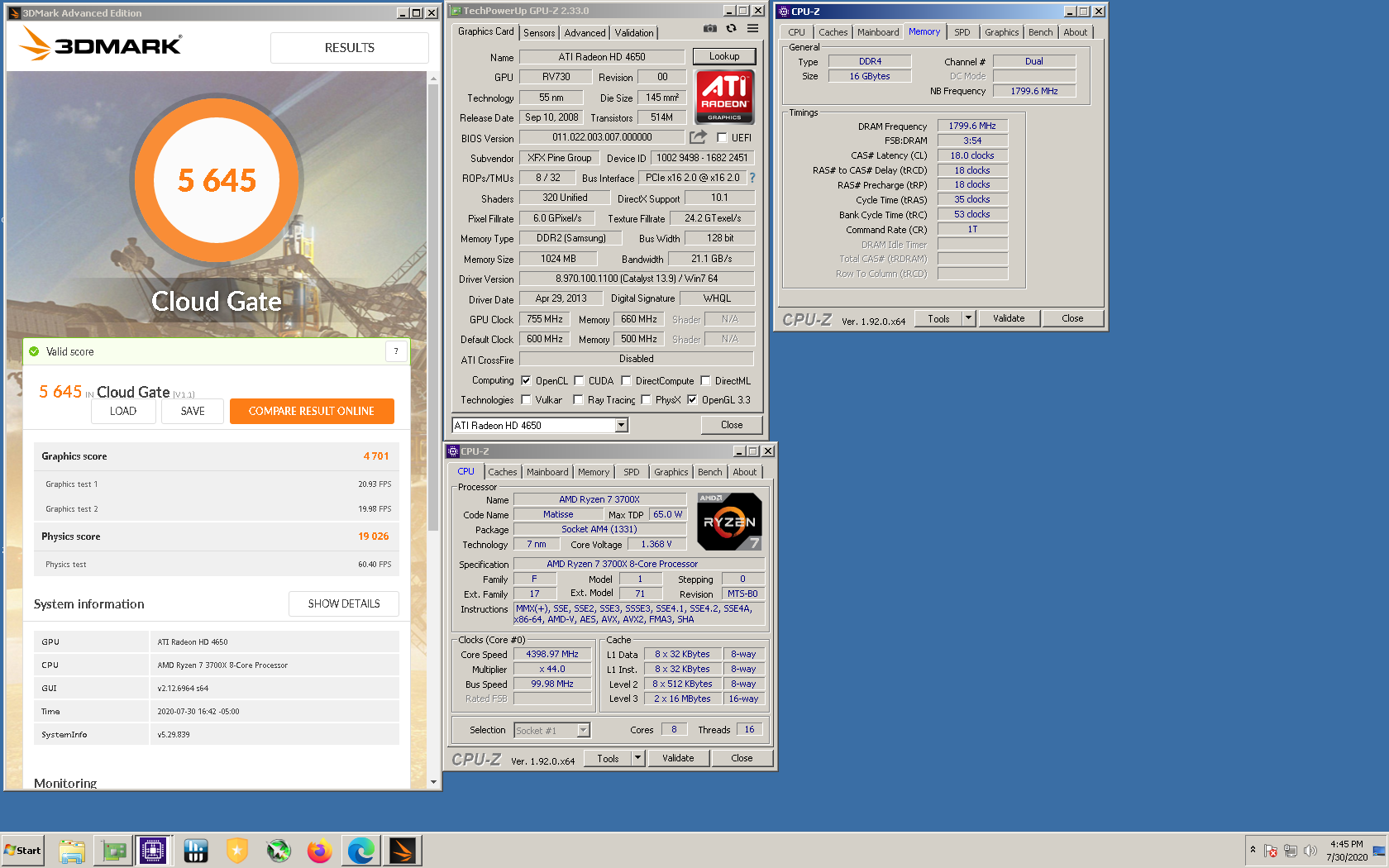Click the question mark next to Valid score
This screenshot has height=868, width=1389.
pos(396,351)
